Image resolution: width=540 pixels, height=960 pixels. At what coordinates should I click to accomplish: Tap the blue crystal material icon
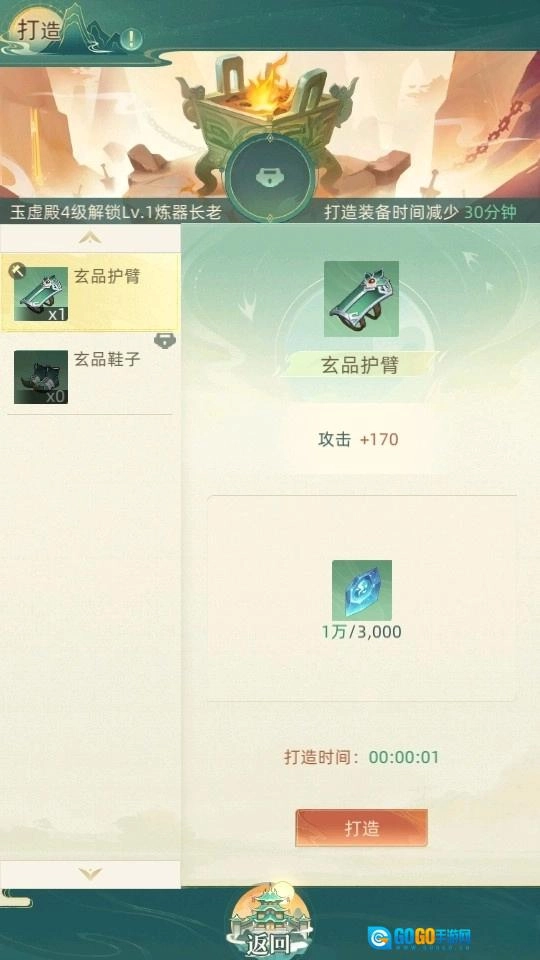coord(362,590)
